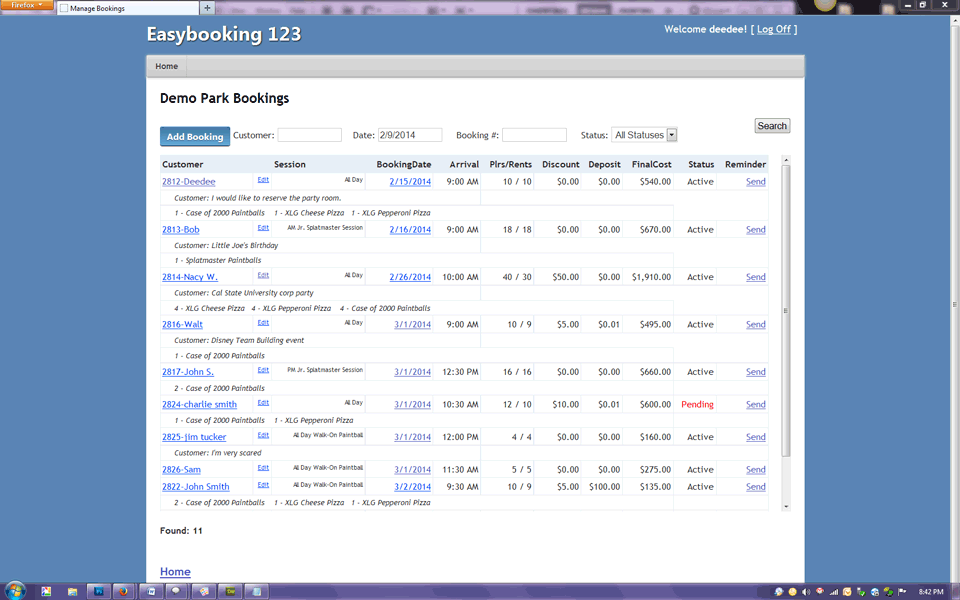
Task: Edit the 2824-charlie smith booking
Action: pos(263,402)
